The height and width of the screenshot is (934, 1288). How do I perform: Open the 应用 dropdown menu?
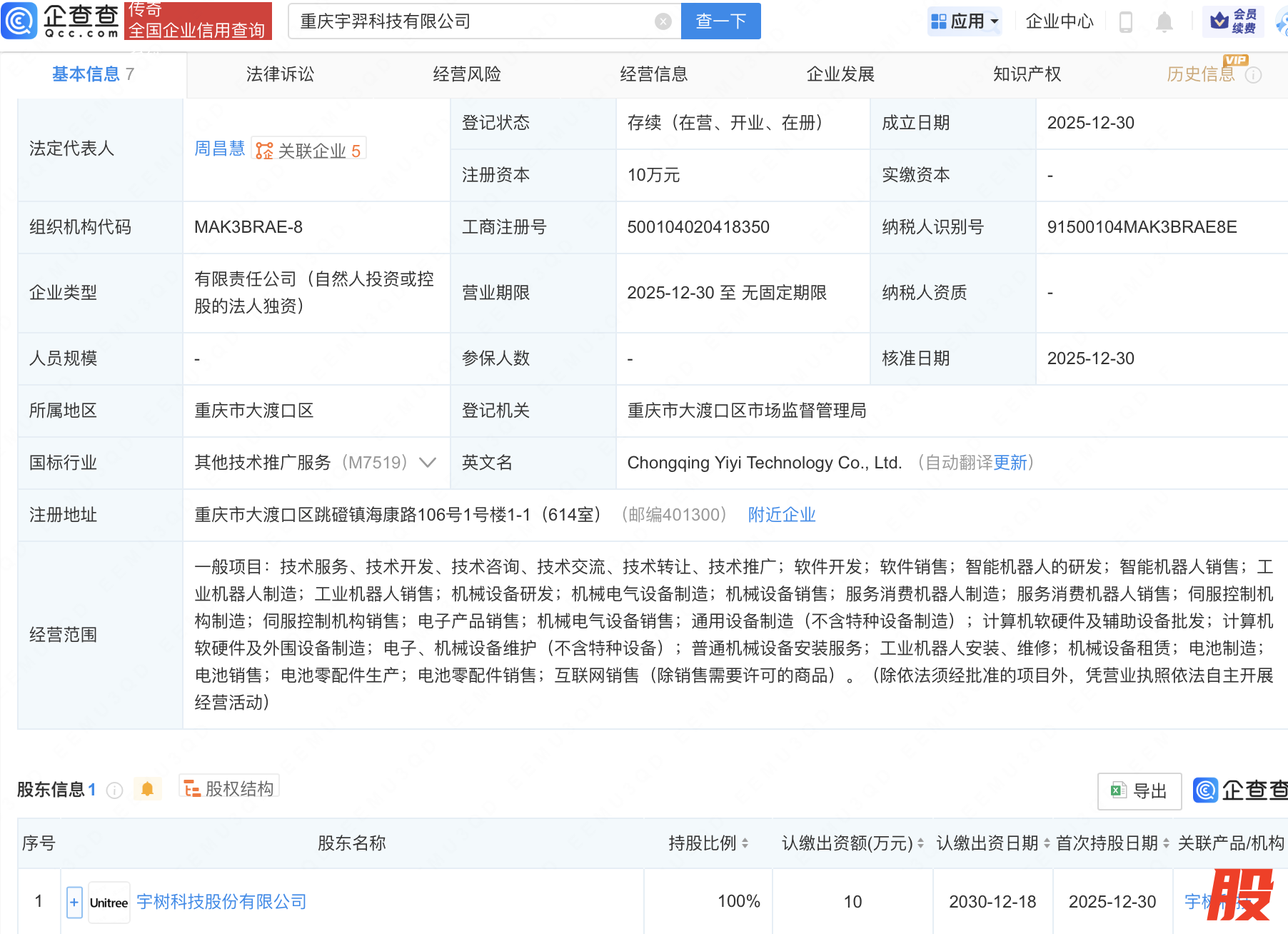coord(965,21)
